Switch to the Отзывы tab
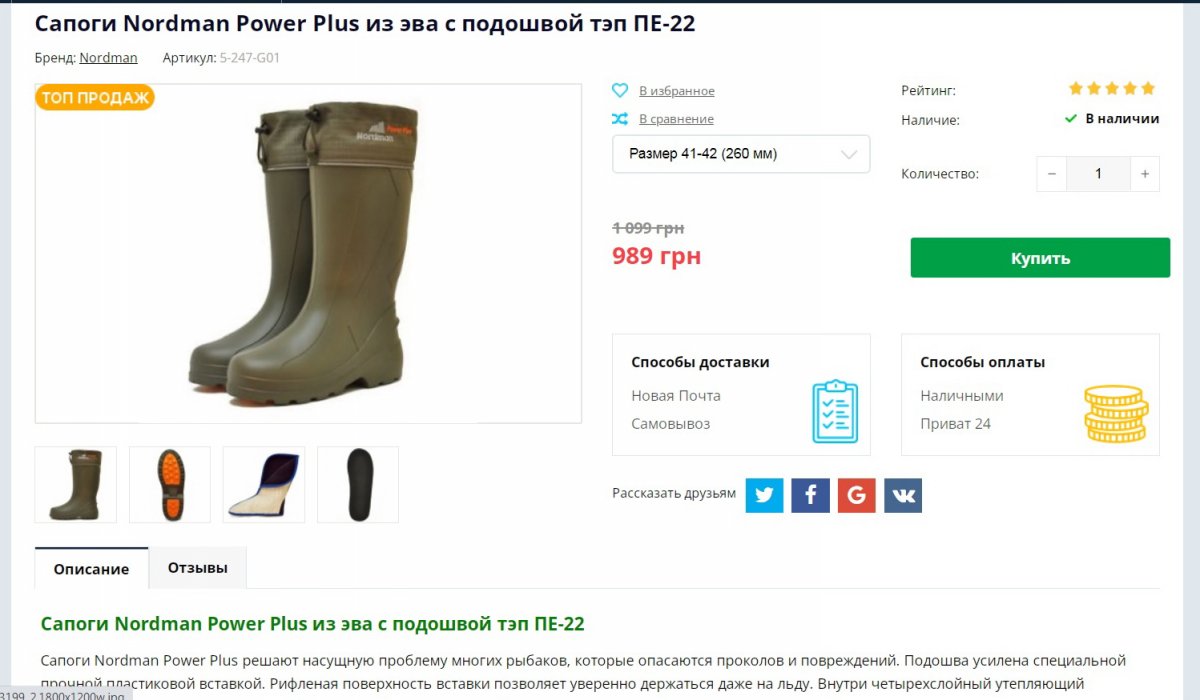 click(198, 568)
